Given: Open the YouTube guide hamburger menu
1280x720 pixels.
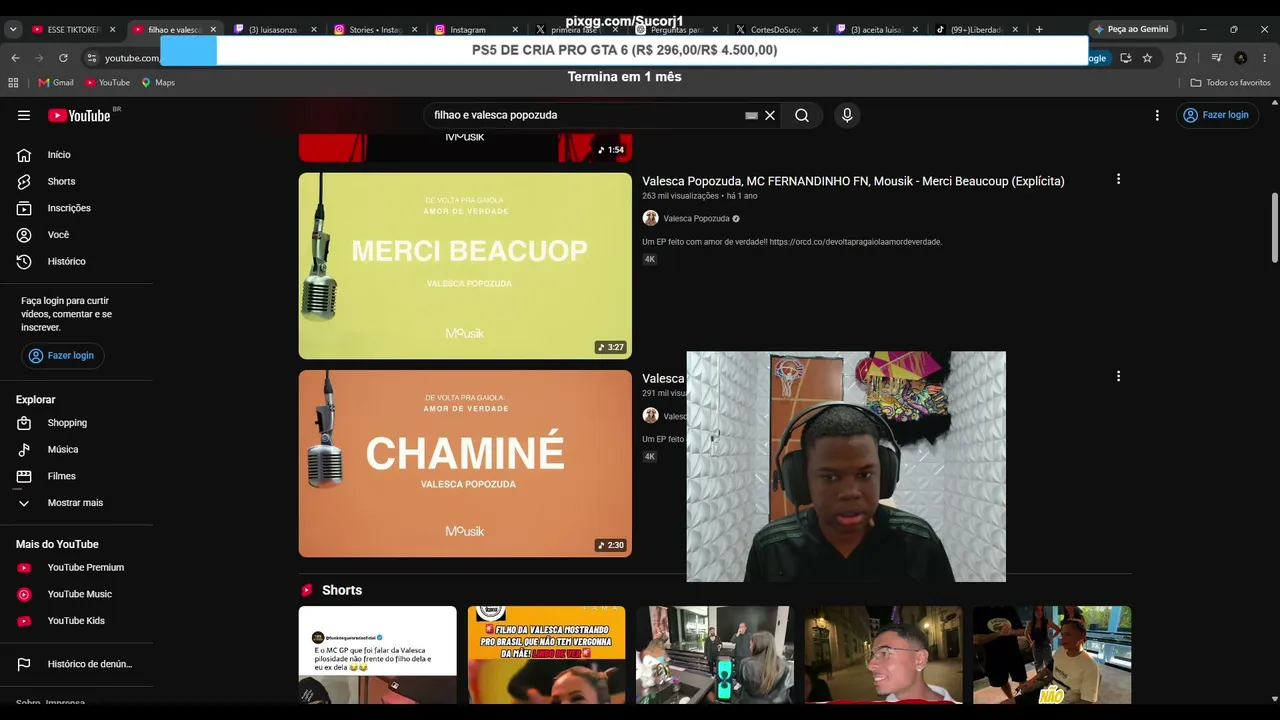Looking at the screenshot, I should point(24,115).
